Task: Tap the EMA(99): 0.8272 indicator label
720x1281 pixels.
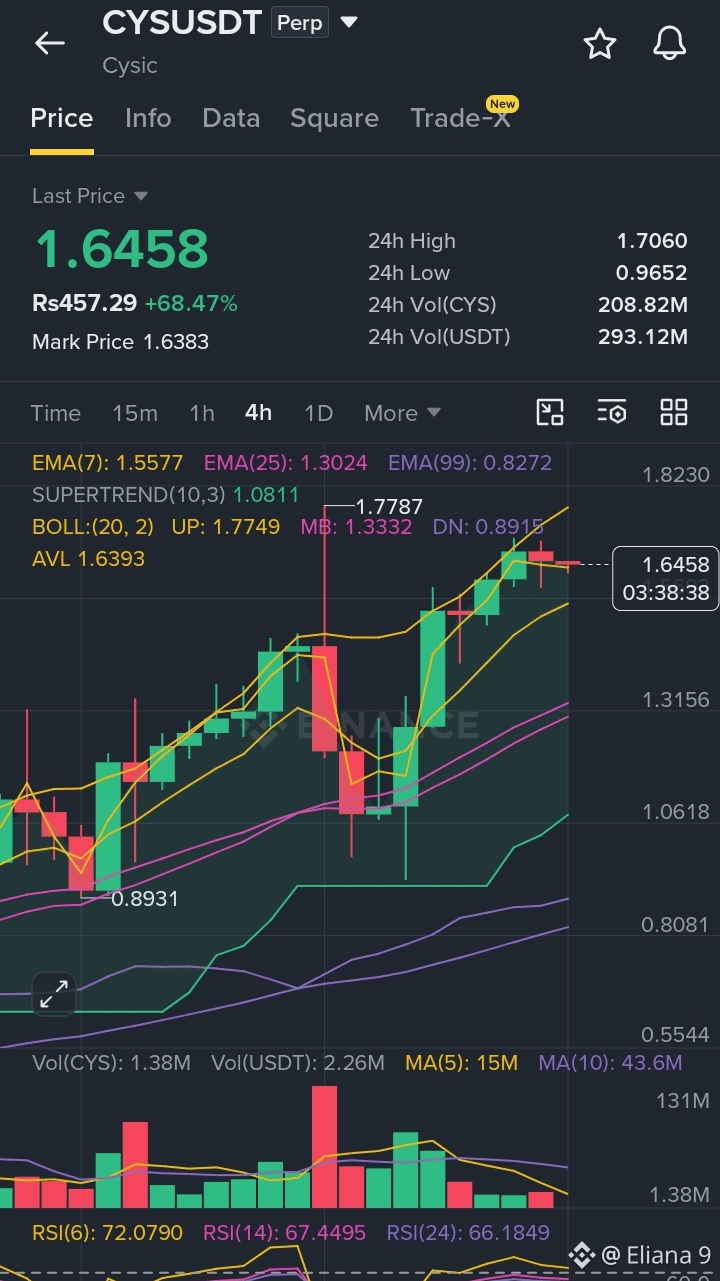Action: [x=470, y=463]
